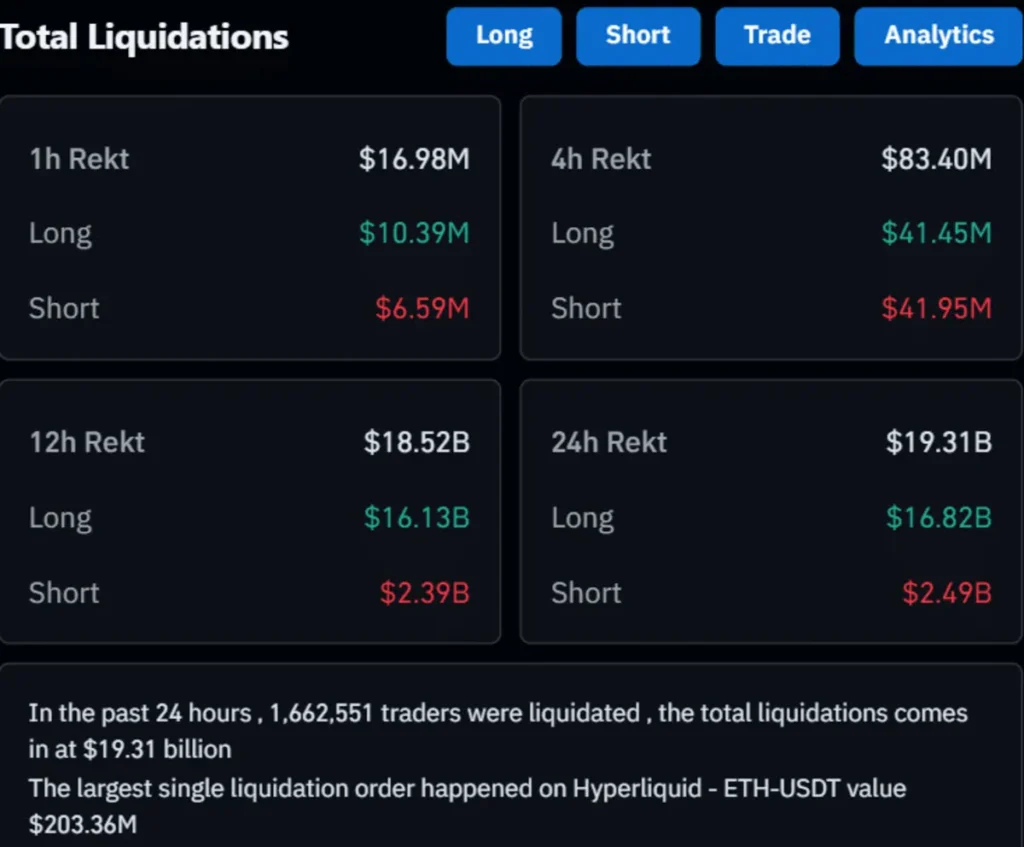Click the 4h Rekt card

(772, 225)
